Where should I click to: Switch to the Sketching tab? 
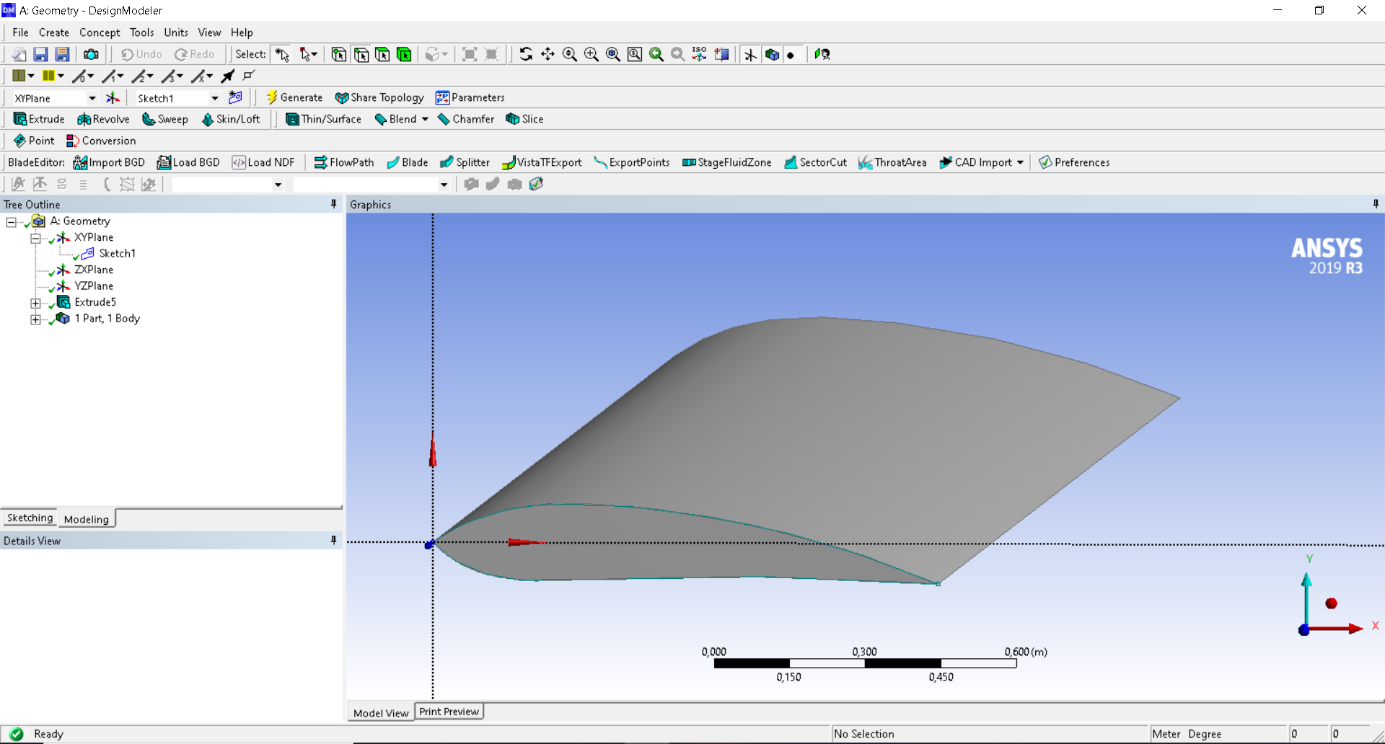[30, 518]
